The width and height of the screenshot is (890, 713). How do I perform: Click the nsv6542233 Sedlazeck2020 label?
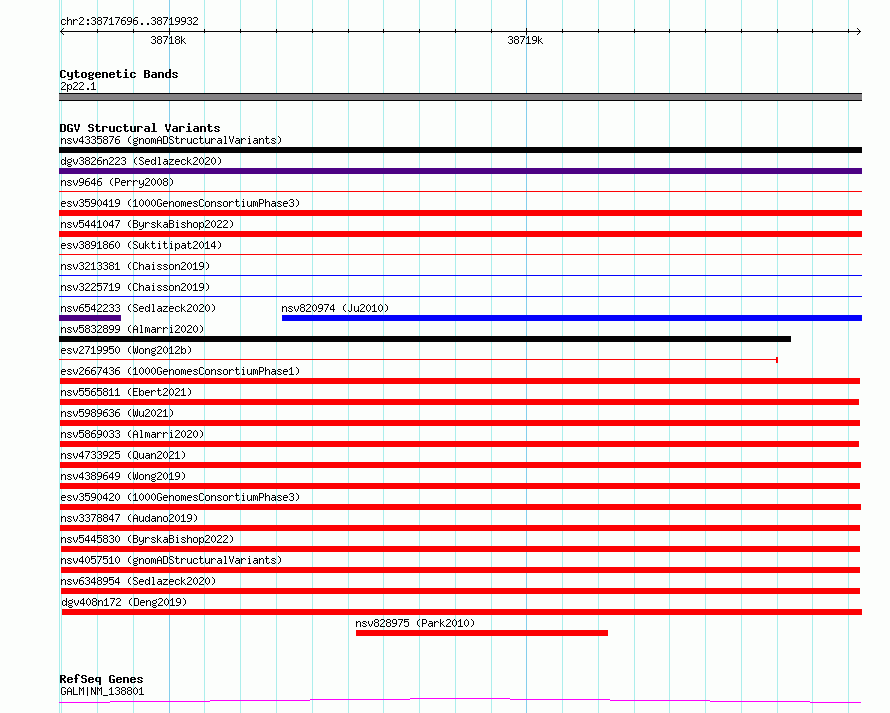[138, 308]
